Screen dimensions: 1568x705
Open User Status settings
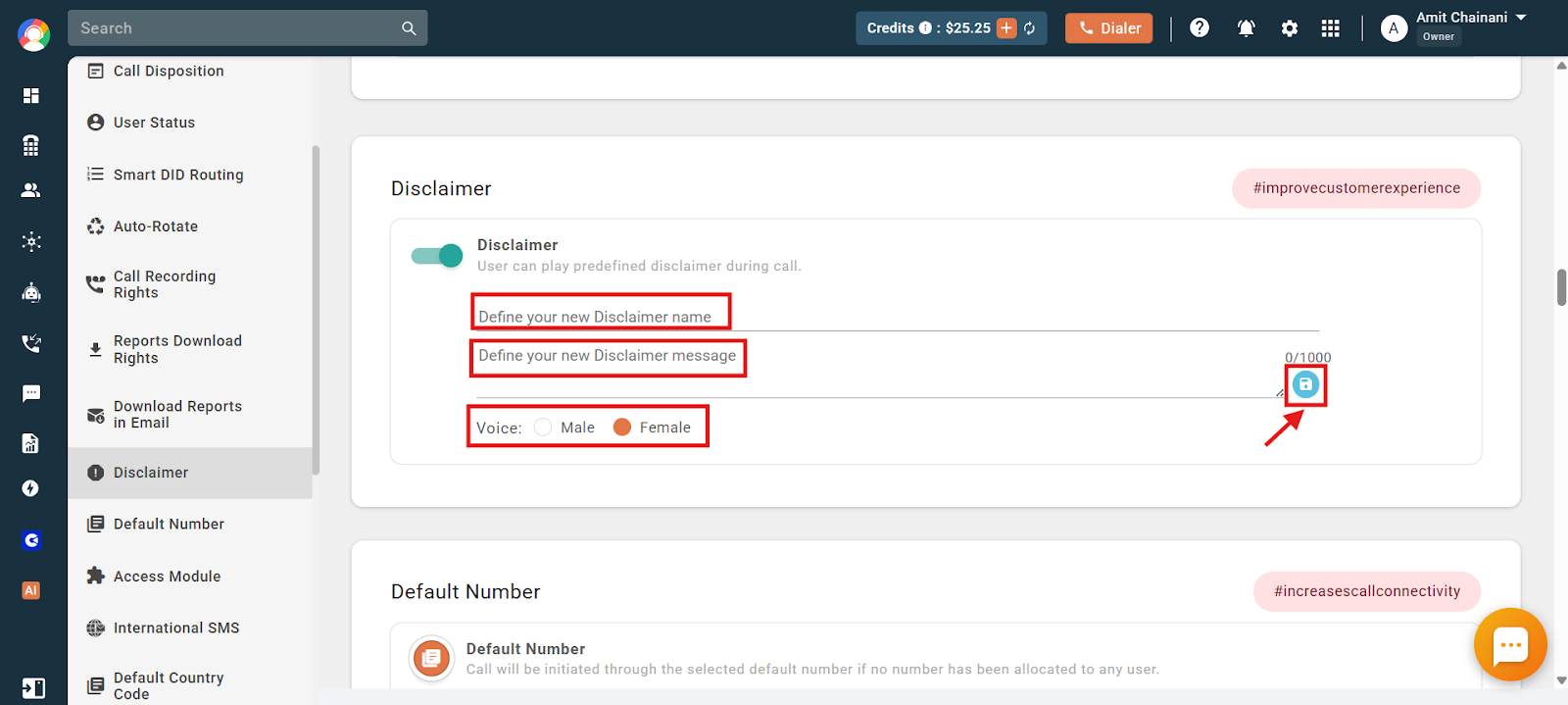coord(190,123)
